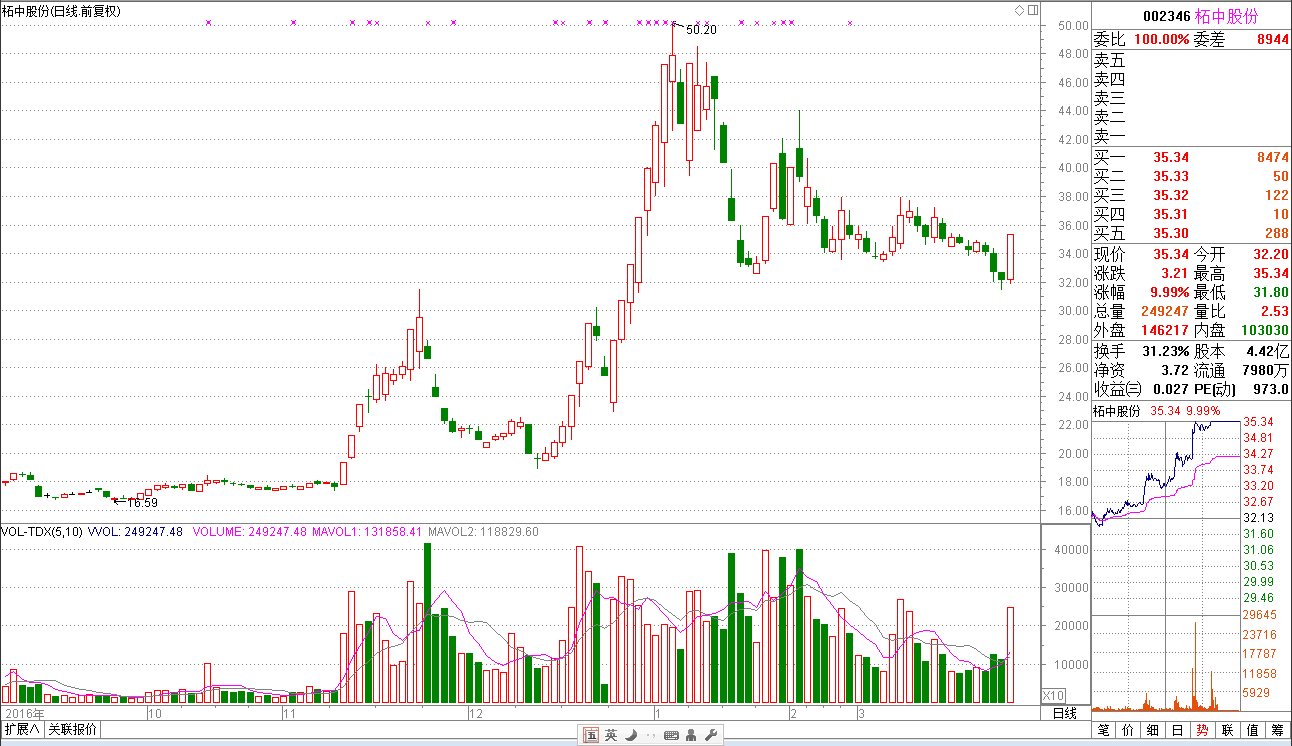This screenshot has height=746, width=1292.
Task: Click the 拓中股份(日线 前复权) chart title
Action: (x=62, y=11)
